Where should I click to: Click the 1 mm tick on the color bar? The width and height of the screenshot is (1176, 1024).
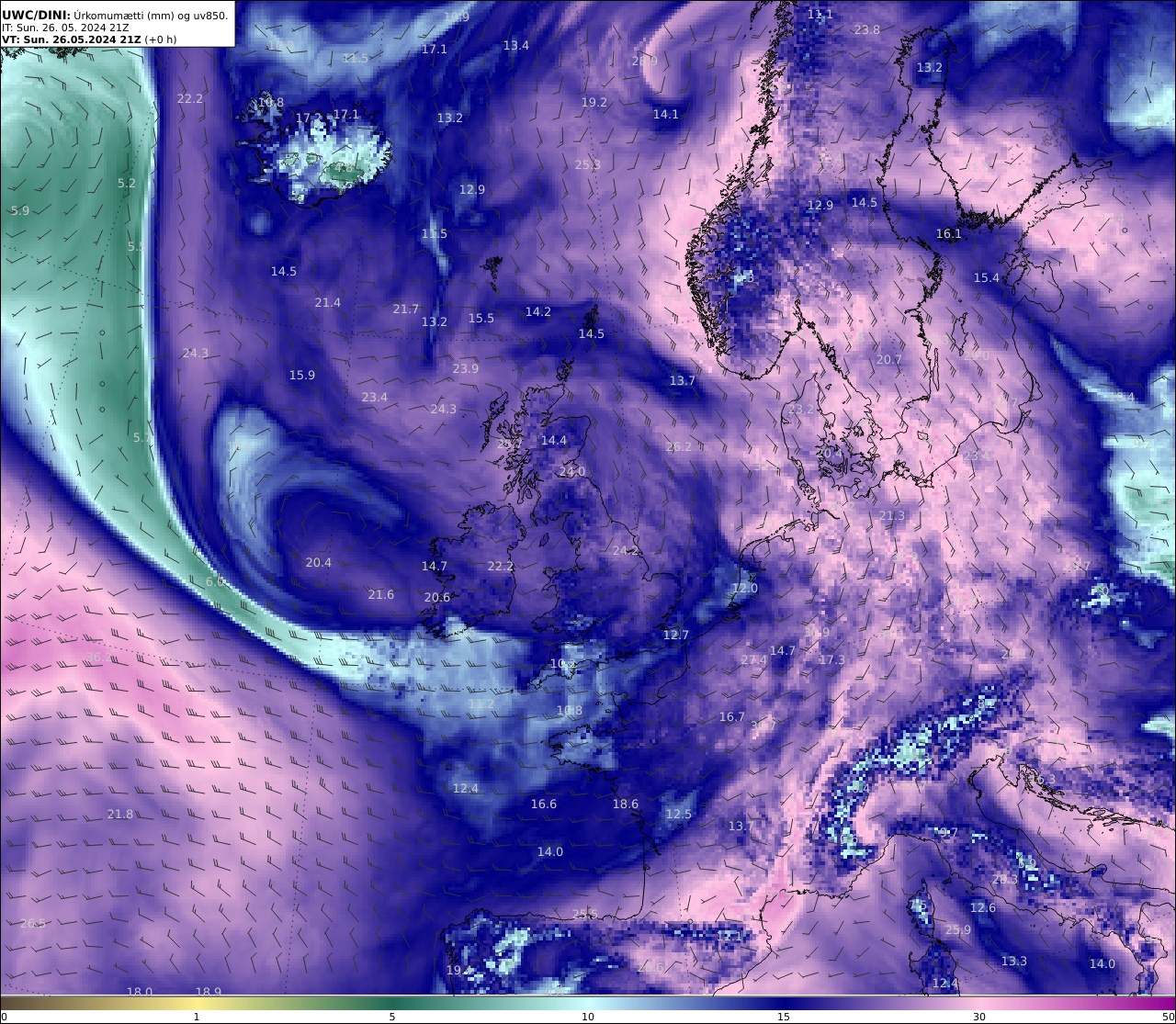pyautogui.click(x=197, y=1016)
